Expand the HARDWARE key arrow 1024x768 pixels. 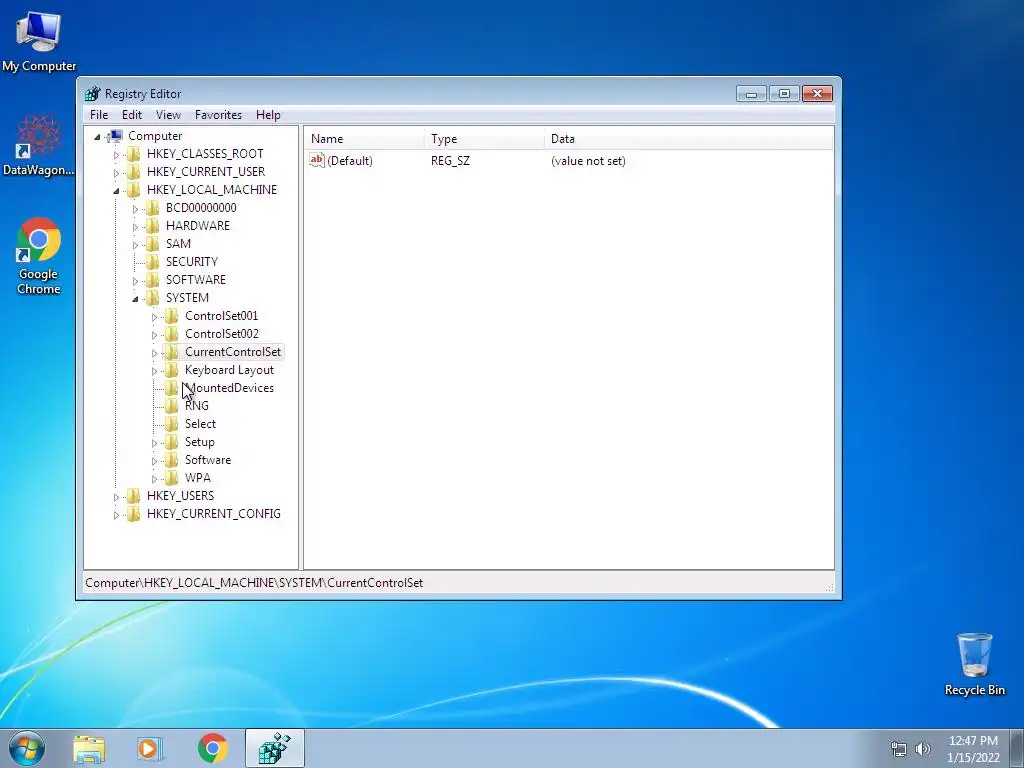pos(135,227)
